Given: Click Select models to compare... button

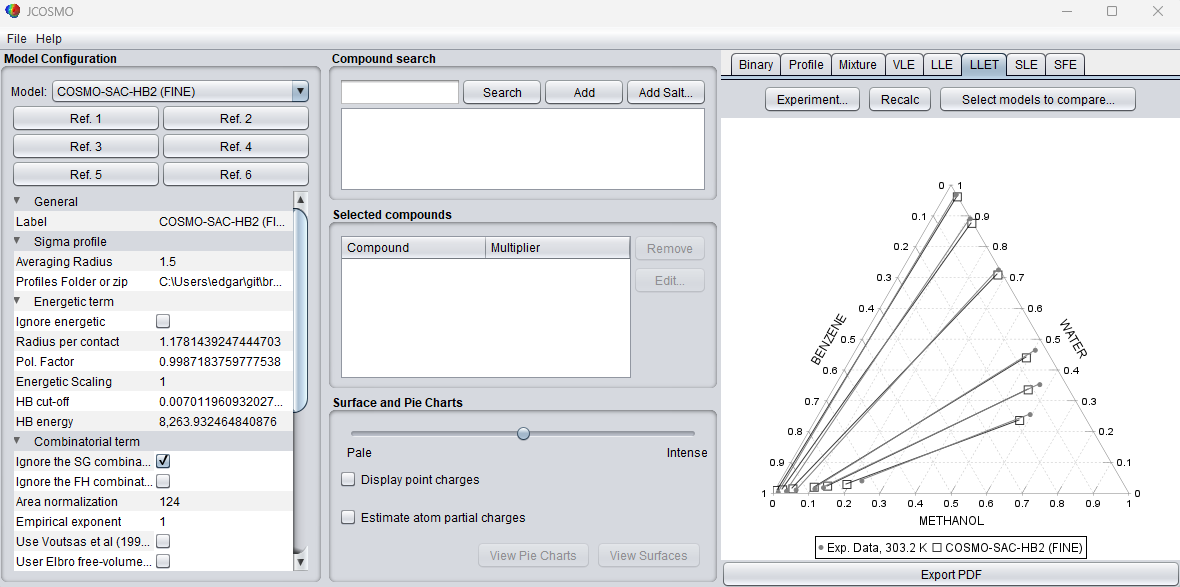Looking at the screenshot, I should [x=1038, y=99].
